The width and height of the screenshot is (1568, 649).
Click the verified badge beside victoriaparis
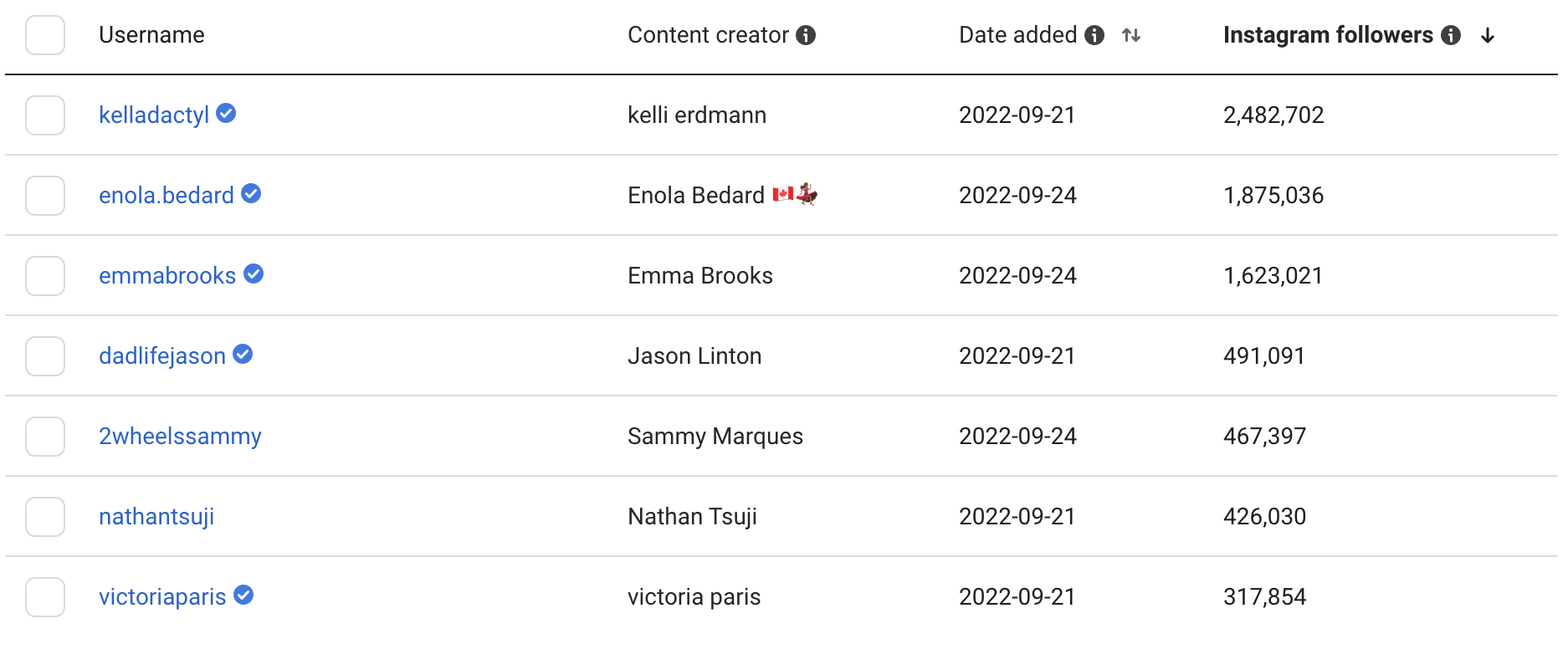pos(243,595)
